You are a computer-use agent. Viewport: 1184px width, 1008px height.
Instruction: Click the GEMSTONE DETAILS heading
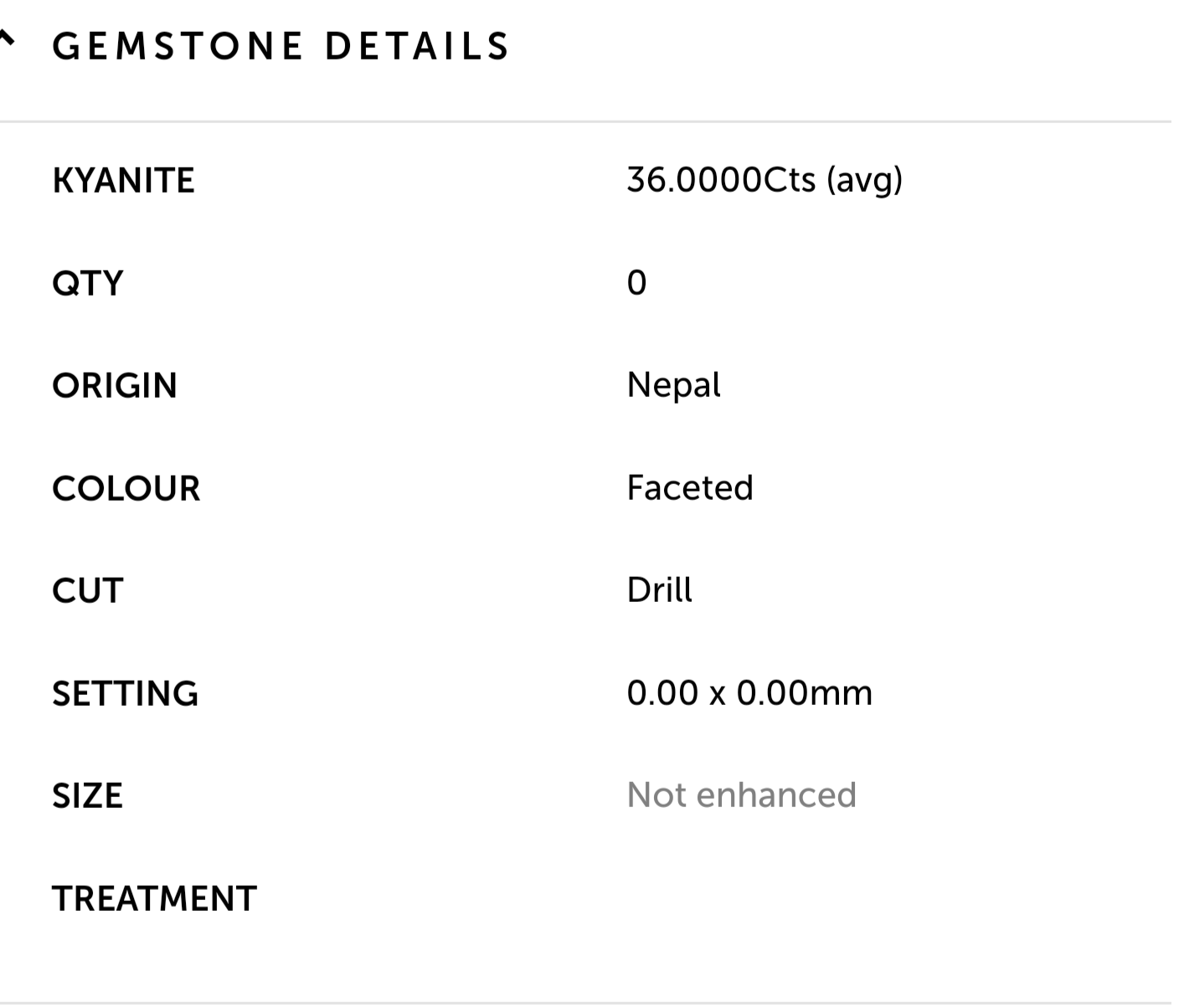pos(281,46)
